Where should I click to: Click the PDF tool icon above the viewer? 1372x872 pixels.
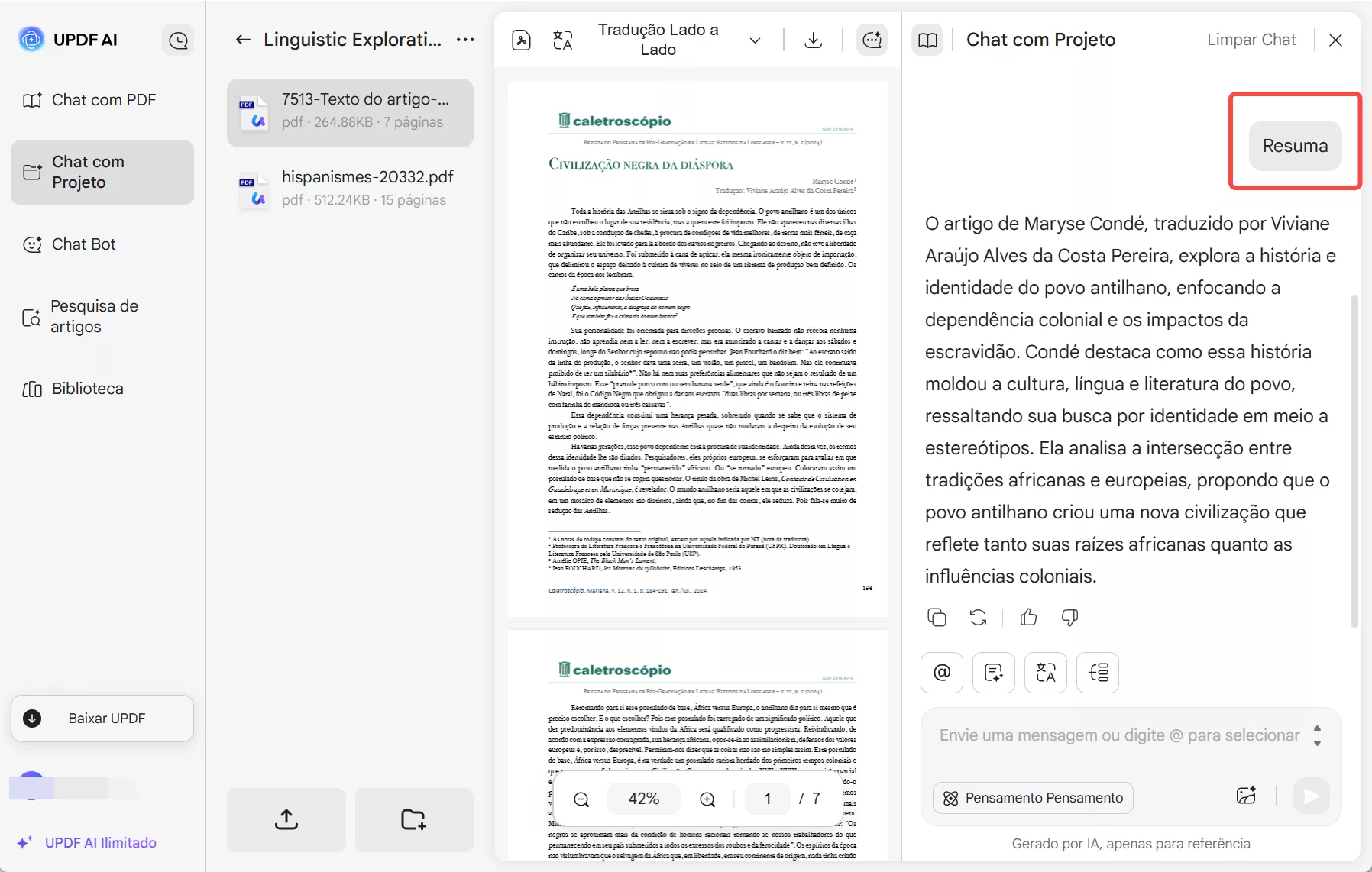pyautogui.click(x=521, y=40)
